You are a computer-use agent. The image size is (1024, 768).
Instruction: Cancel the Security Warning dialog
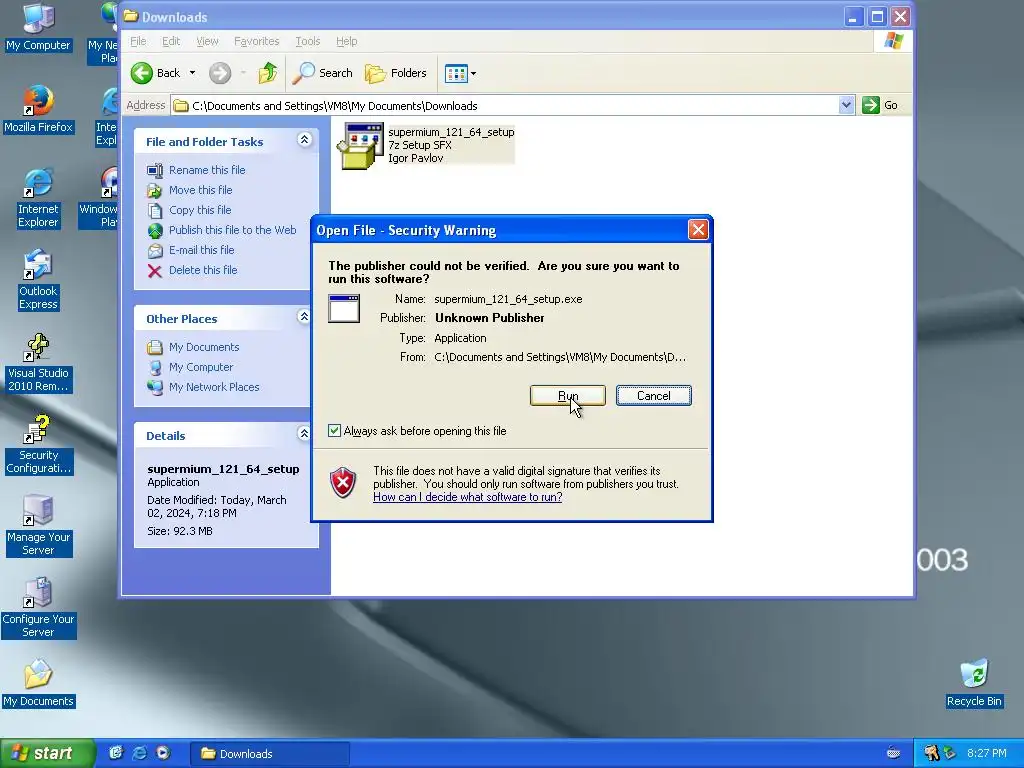pyautogui.click(x=653, y=396)
